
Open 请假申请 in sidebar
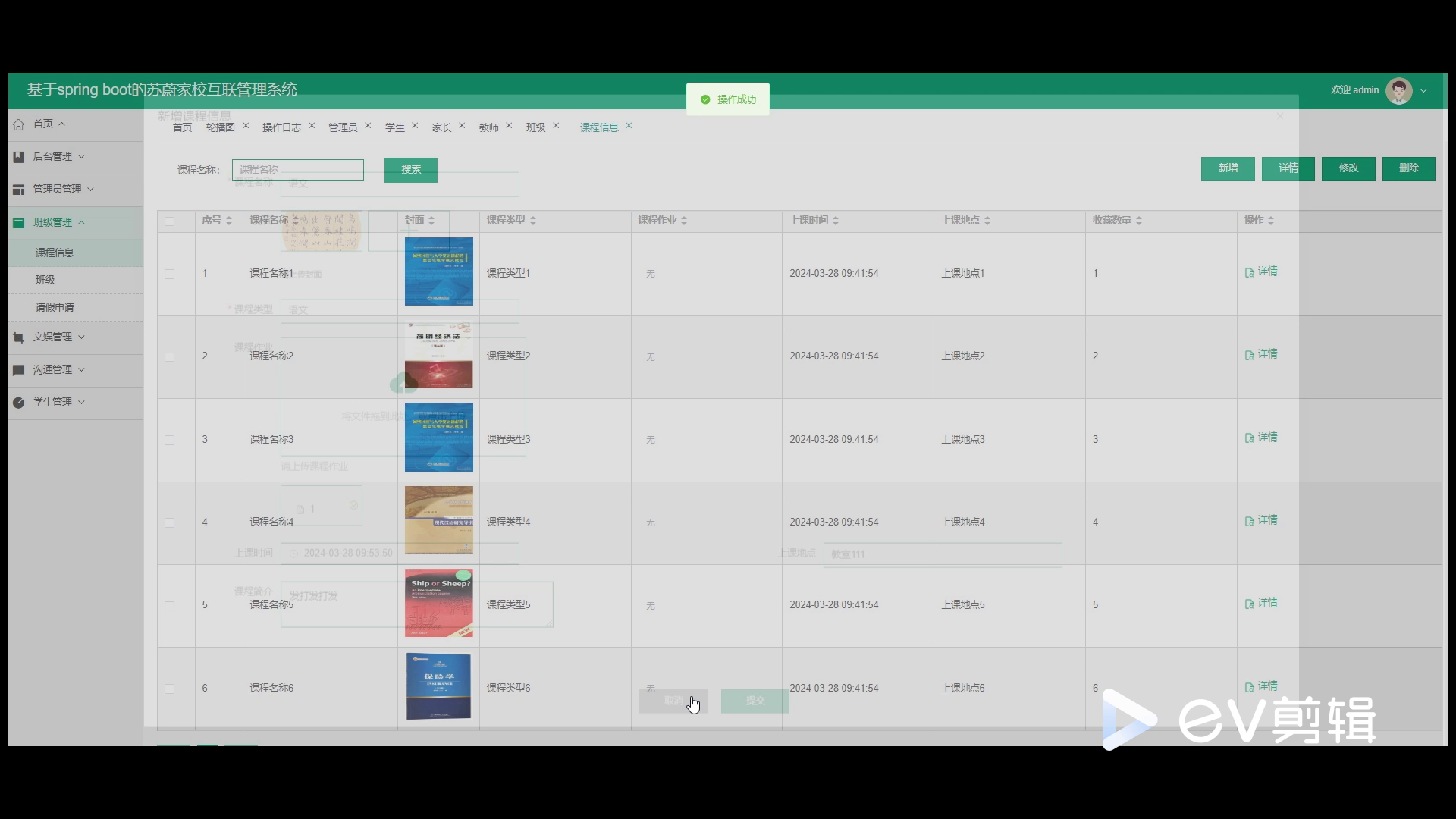point(55,307)
